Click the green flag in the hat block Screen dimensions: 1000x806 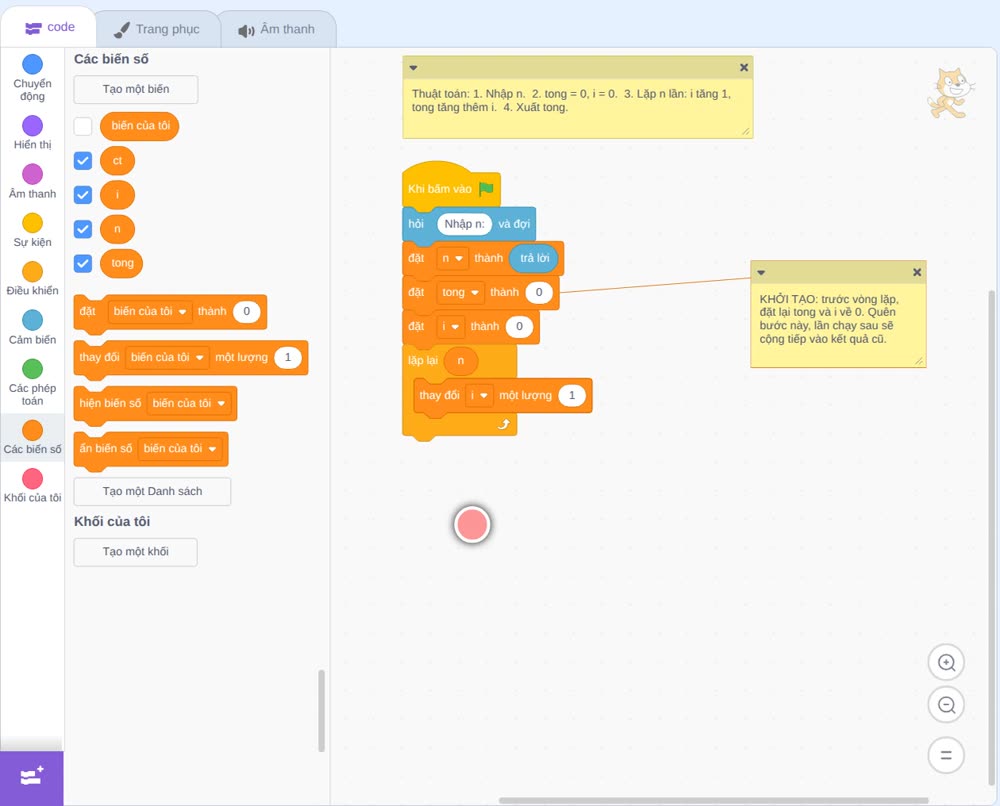[486, 188]
